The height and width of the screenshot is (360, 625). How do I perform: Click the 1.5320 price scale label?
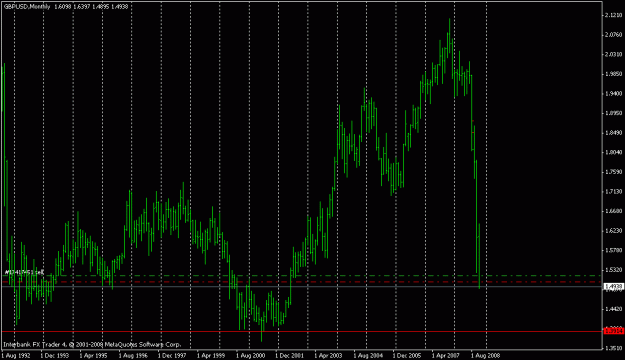(613, 270)
